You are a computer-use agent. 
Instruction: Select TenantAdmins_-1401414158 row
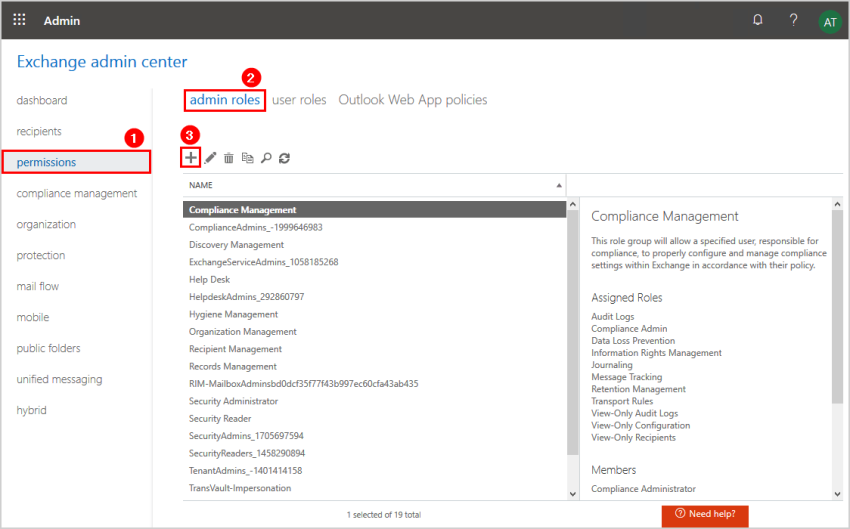(374, 470)
